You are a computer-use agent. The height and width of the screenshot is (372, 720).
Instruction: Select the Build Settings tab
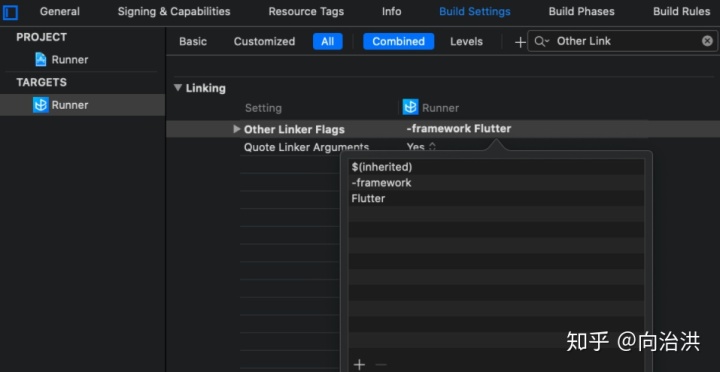click(x=475, y=11)
